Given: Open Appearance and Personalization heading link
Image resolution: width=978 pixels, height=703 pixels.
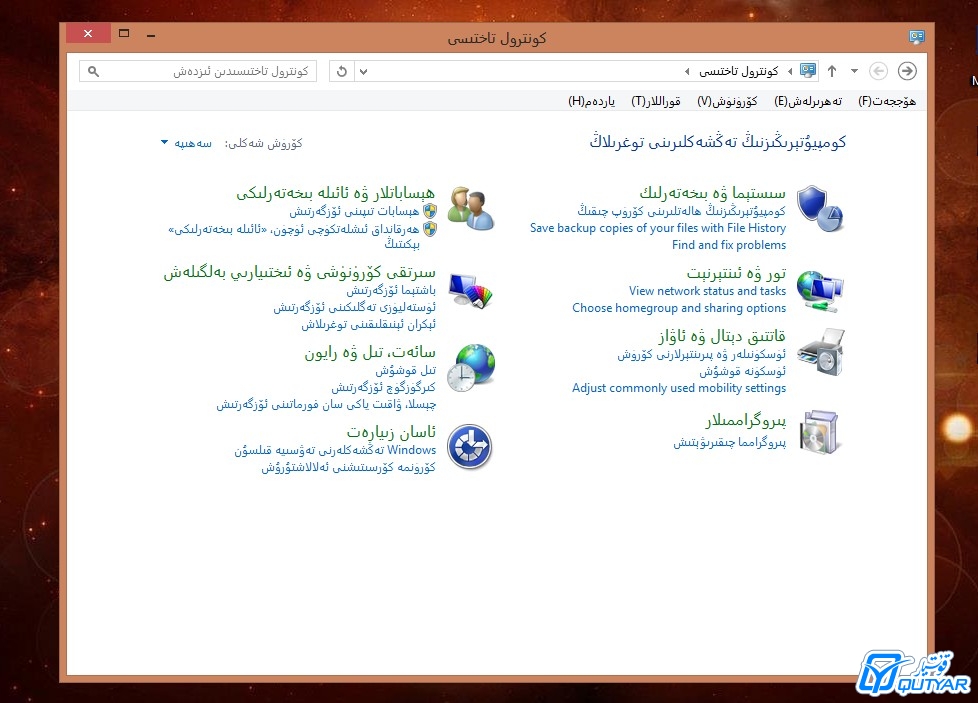Looking at the screenshot, I should coord(299,273).
